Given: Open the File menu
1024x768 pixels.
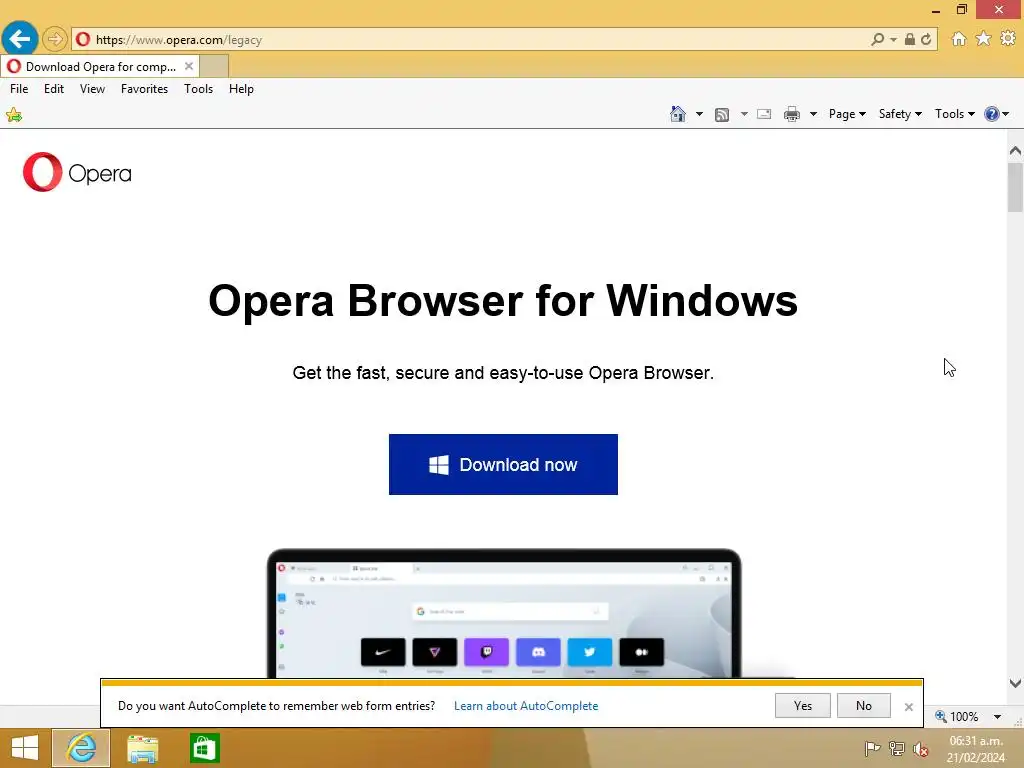Looking at the screenshot, I should (19, 89).
